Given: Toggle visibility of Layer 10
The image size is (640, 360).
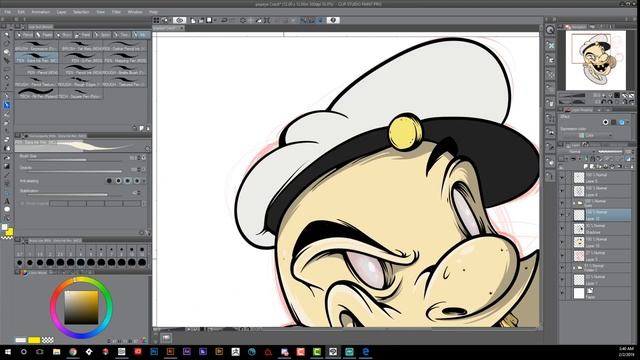Looking at the screenshot, I should 562,242.
